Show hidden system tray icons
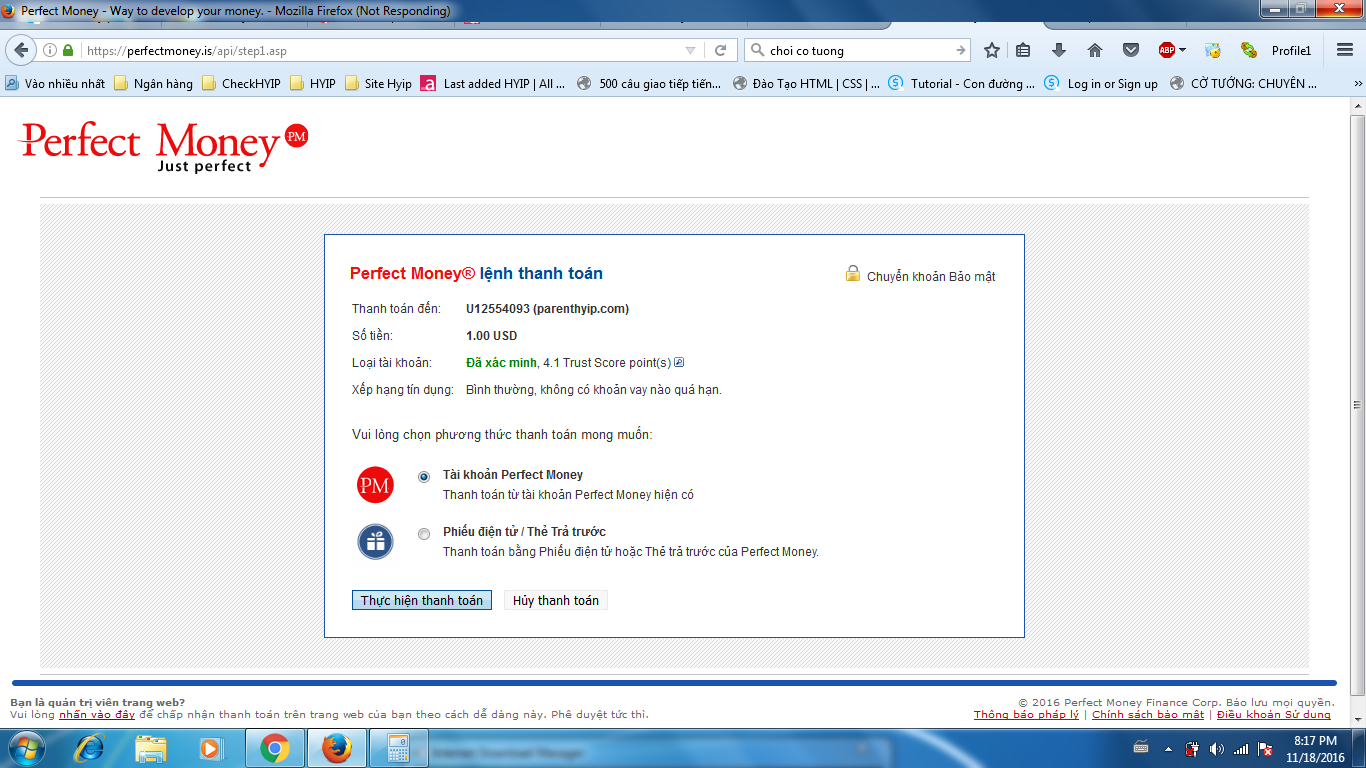Screen dimensions: 1366x768 coord(1167,749)
